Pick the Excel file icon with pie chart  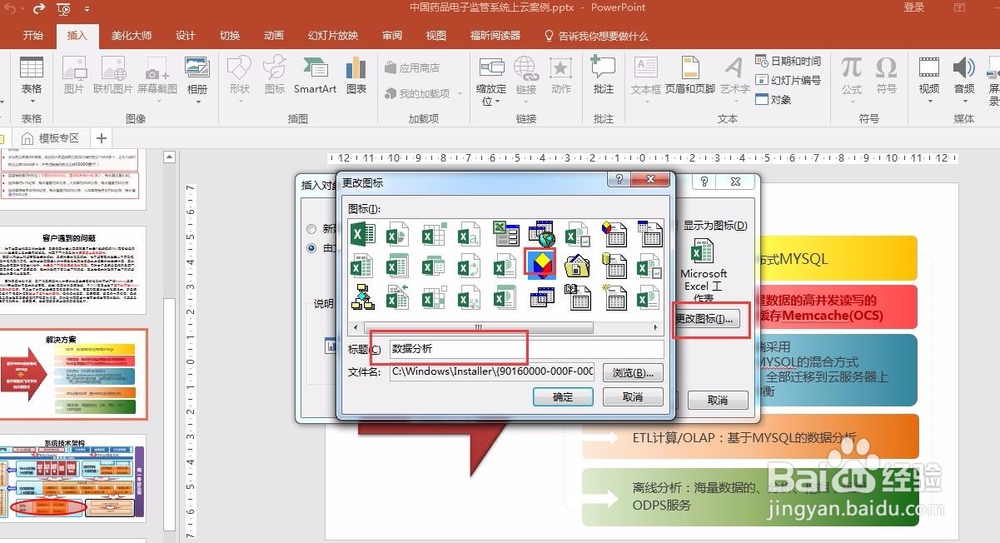coord(397,235)
